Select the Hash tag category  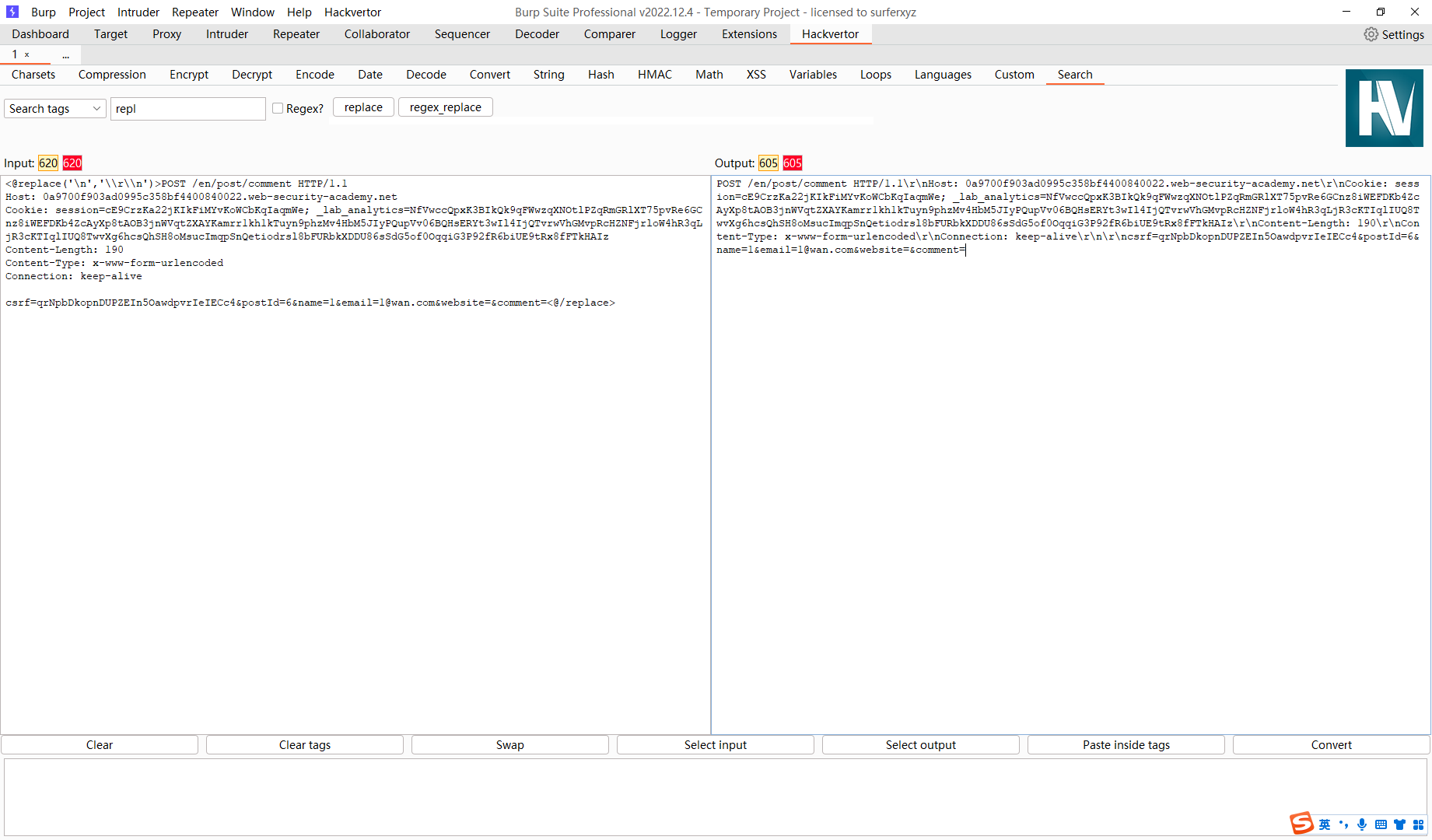[x=601, y=75]
